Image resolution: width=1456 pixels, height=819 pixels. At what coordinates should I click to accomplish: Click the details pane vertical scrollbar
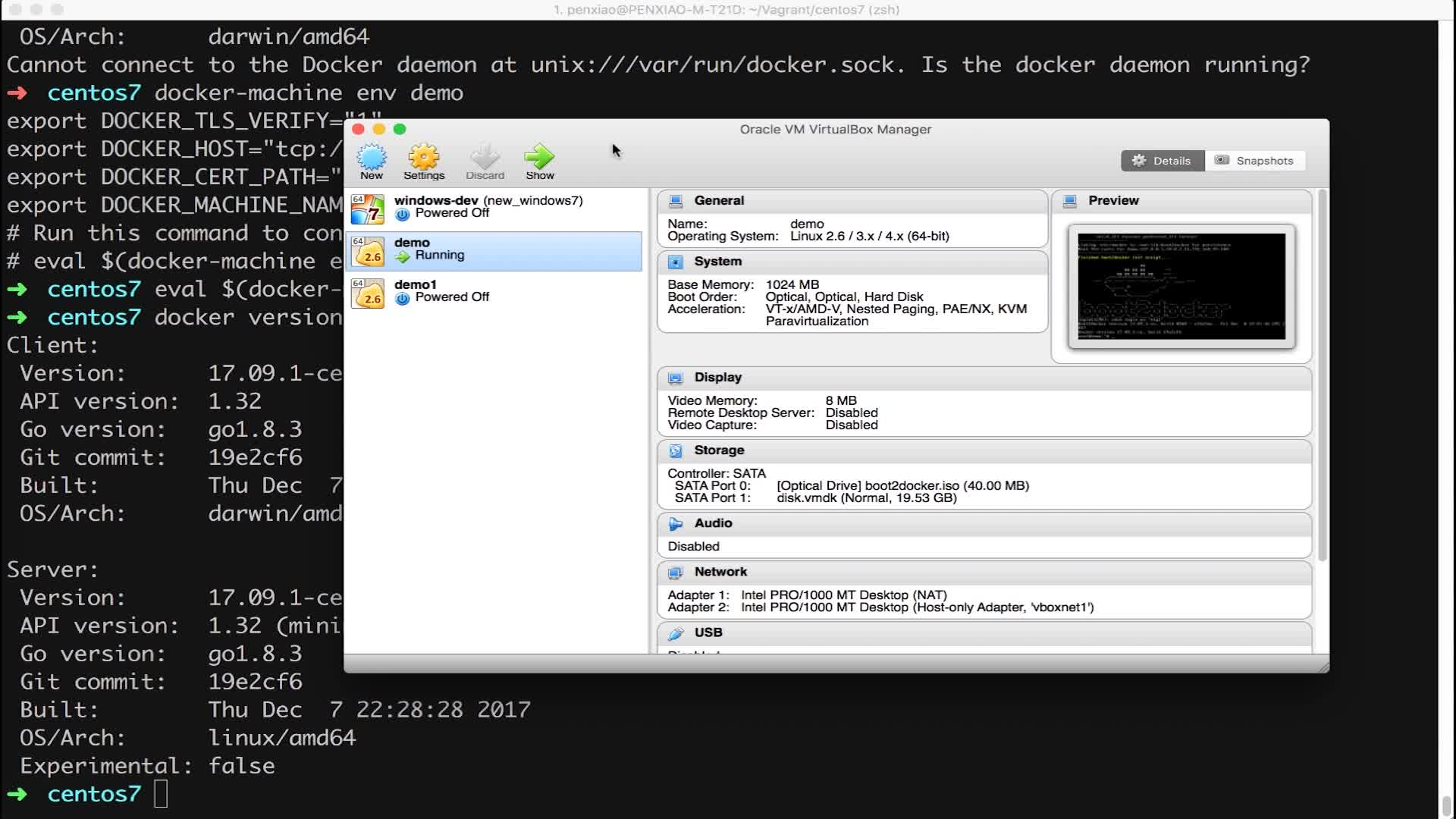(x=1323, y=375)
